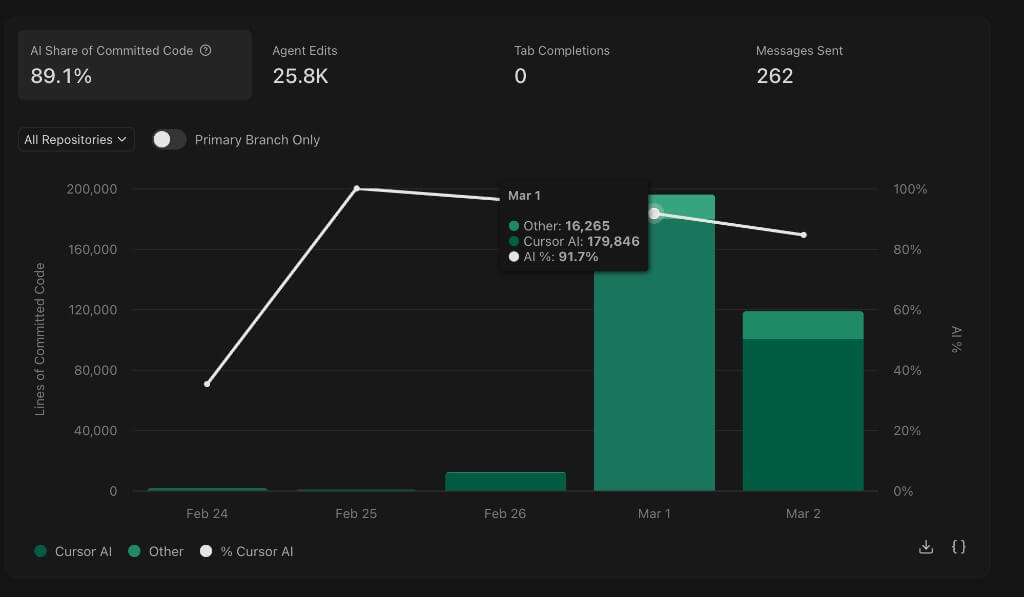Select the white data point on Mar 1
Viewport: 1024px width, 597px height.
click(x=654, y=212)
